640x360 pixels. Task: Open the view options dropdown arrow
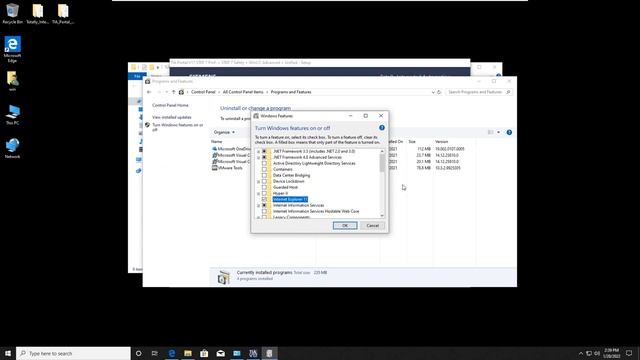point(498,132)
